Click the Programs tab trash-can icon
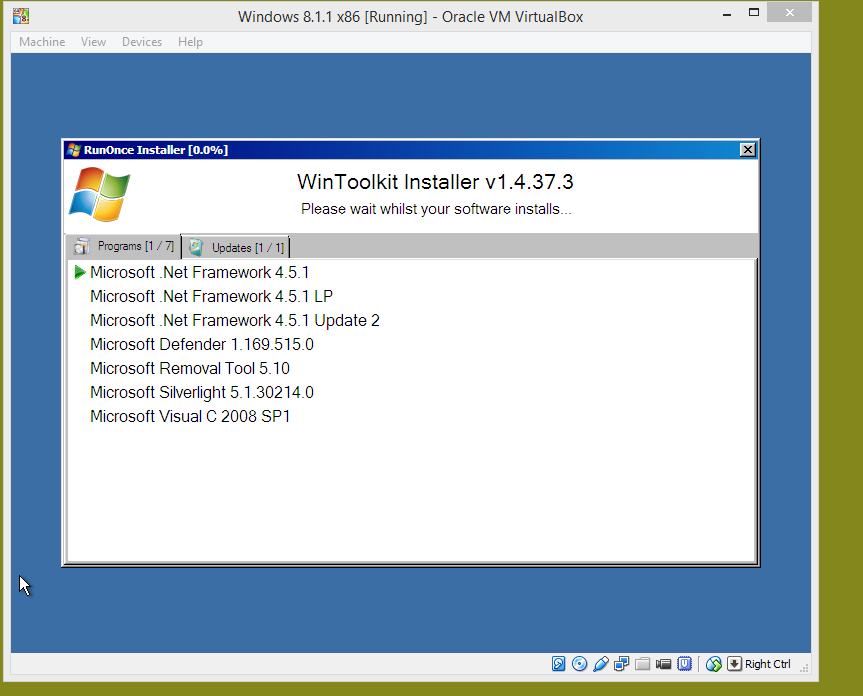863x696 pixels. [x=81, y=246]
